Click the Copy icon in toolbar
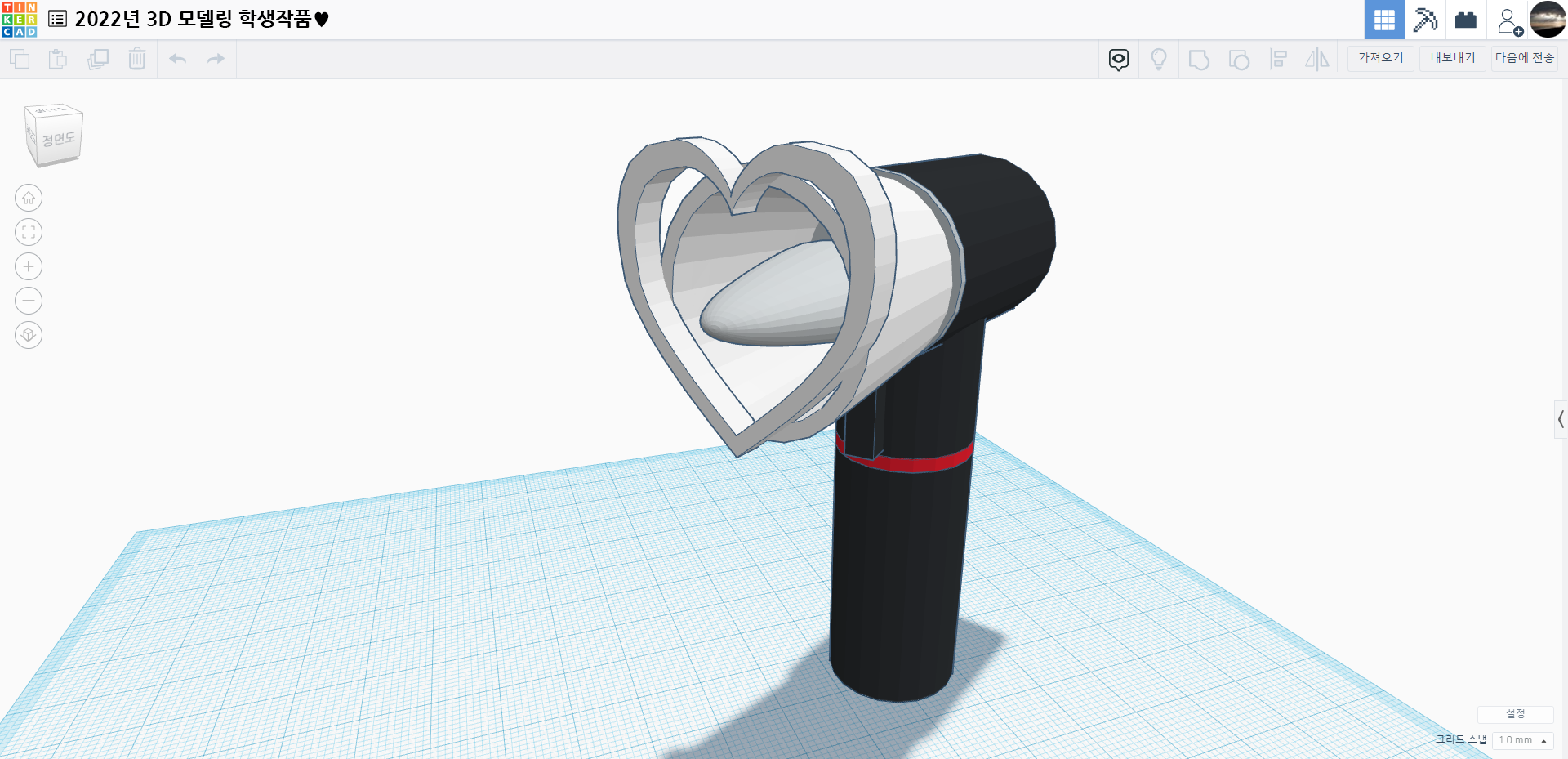The image size is (1568, 759). tap(20, 59)
